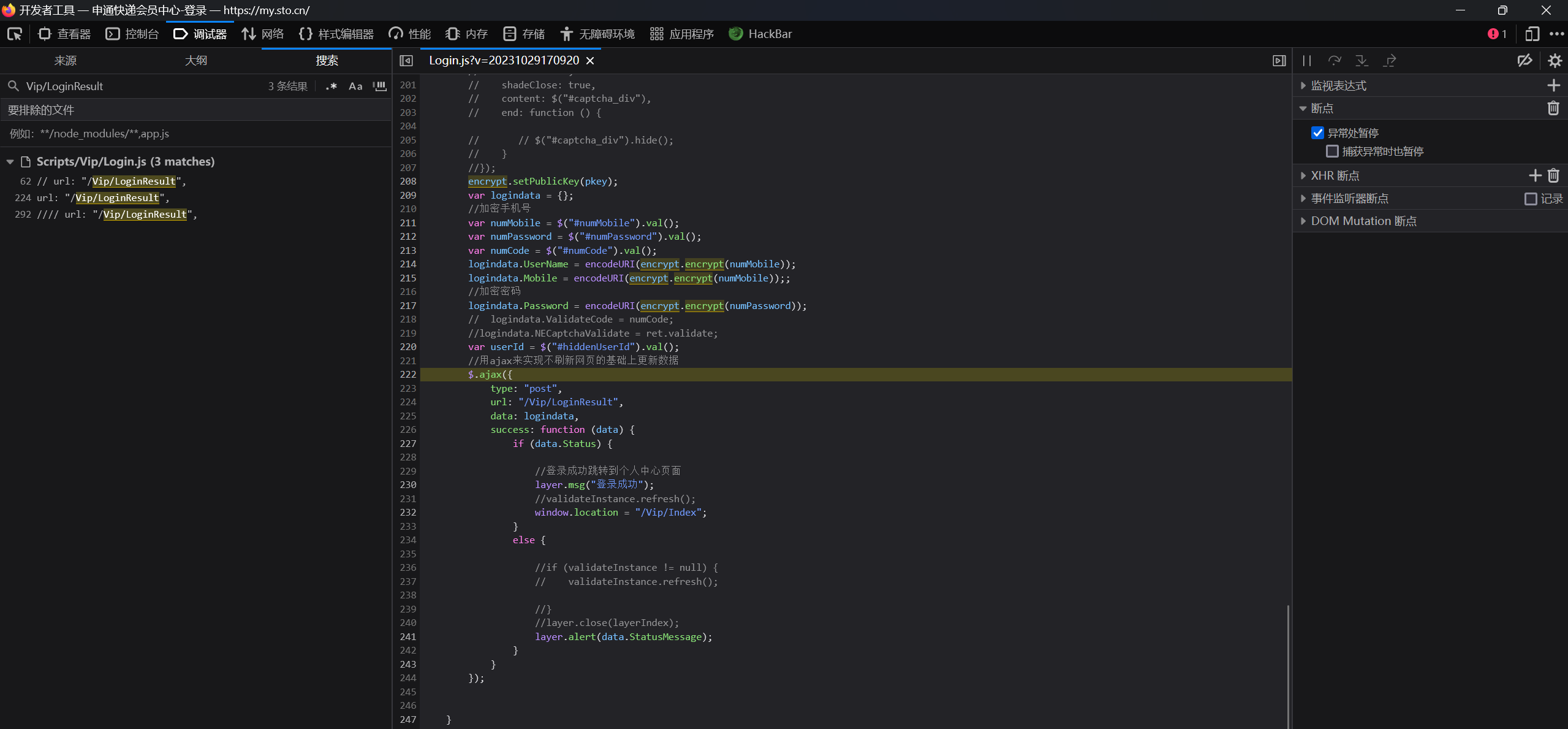Click the step in icon
Viewport: 1568px width, 729px height.
[x=1362, y=61]
